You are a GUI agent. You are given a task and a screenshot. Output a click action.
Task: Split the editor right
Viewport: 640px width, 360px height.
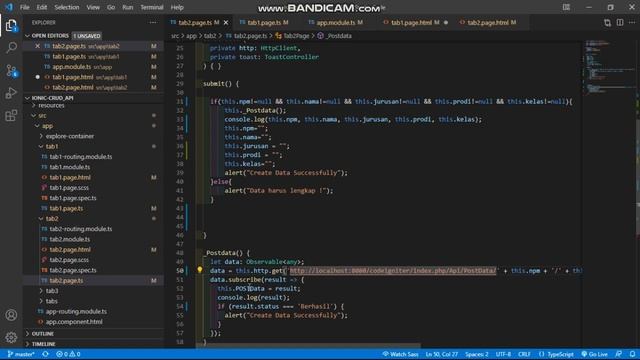pos(620,23)
